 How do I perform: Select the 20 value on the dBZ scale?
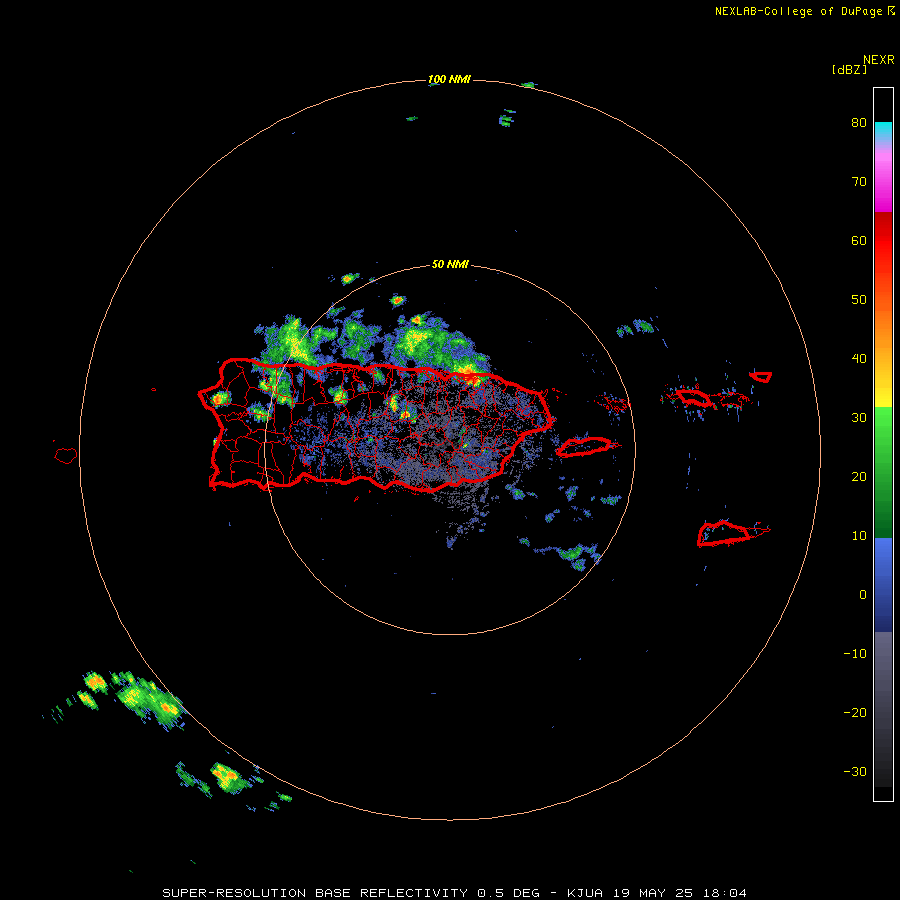point(859,477)
